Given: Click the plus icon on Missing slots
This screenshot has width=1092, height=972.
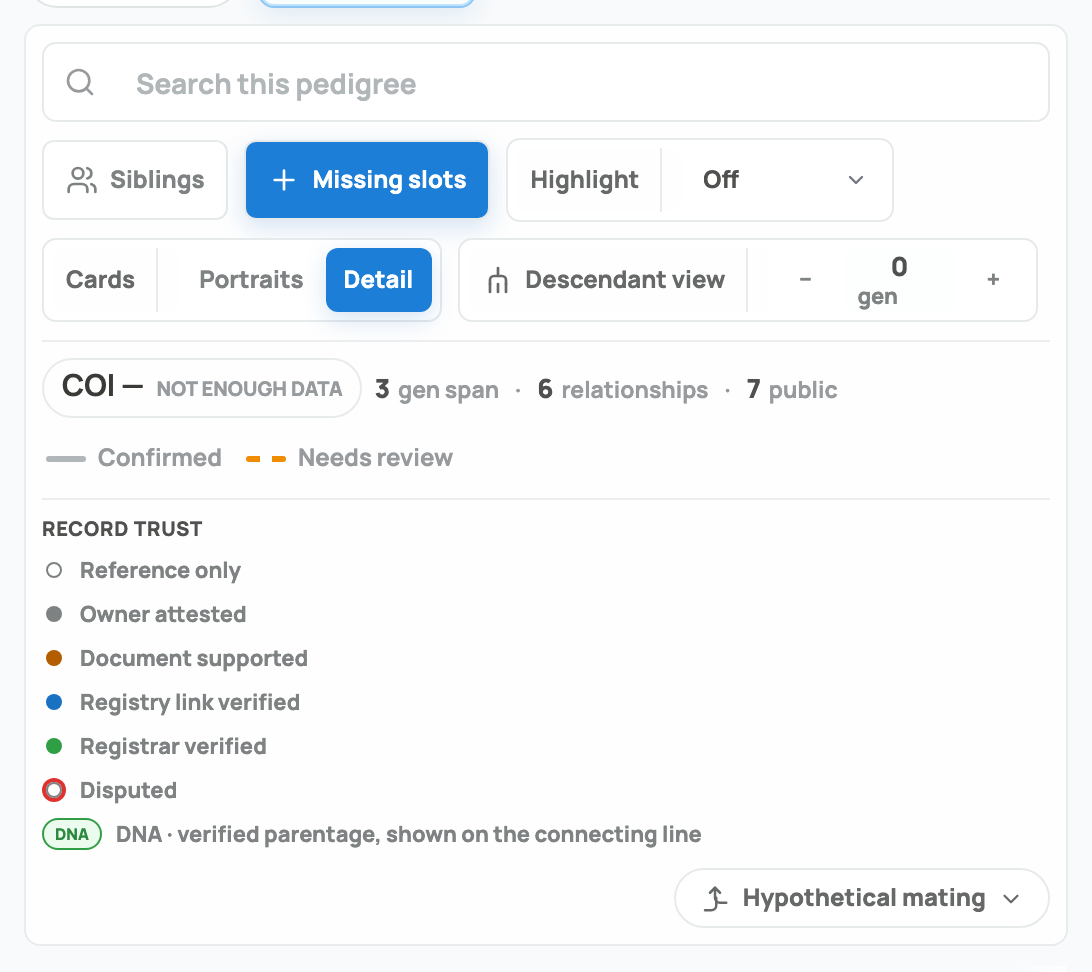Looking at the screenshot, I should click(283, 180).
